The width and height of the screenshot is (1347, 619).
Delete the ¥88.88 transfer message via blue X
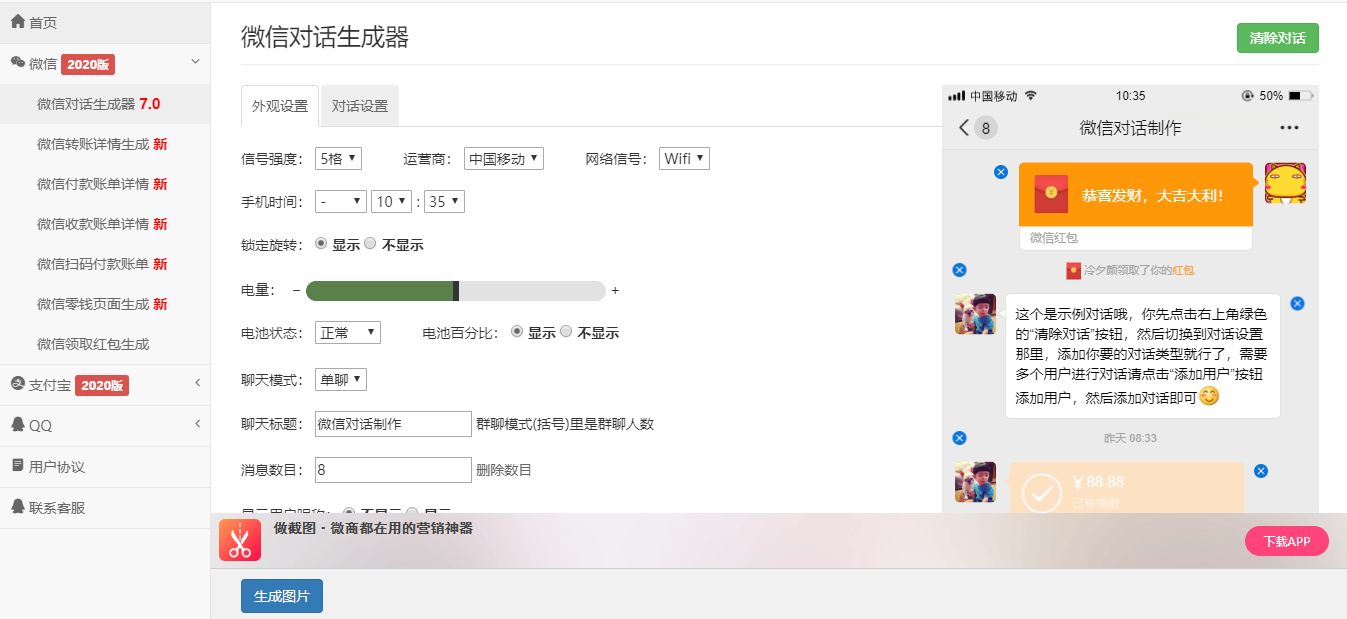click(x=1261, y=471)
